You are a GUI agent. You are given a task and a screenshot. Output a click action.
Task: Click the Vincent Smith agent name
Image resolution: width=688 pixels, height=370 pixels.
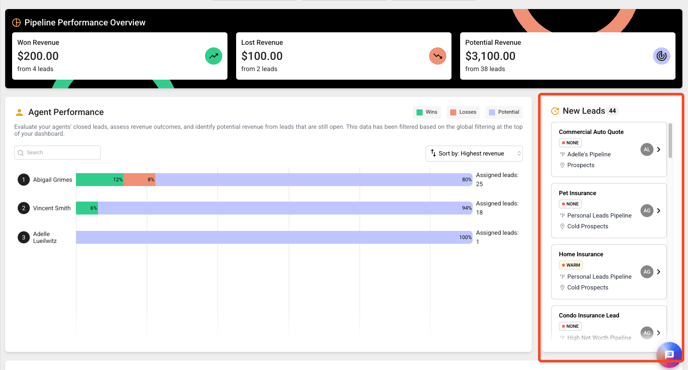click(x=52, y=208)
